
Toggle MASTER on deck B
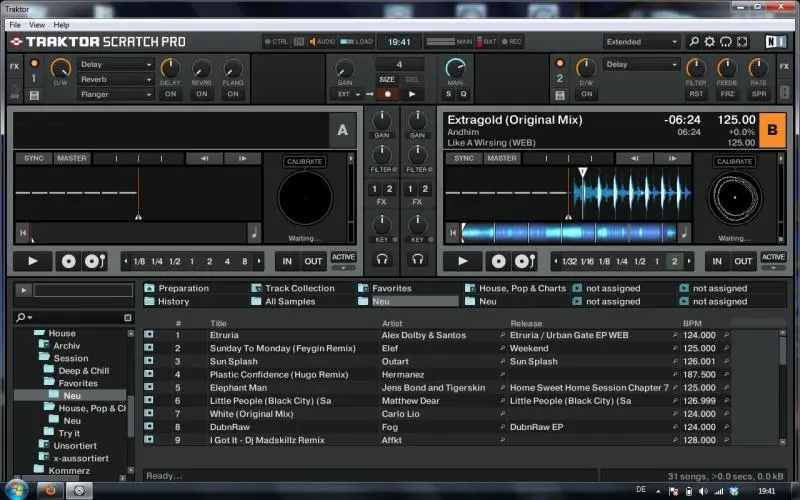coord(501,158)
